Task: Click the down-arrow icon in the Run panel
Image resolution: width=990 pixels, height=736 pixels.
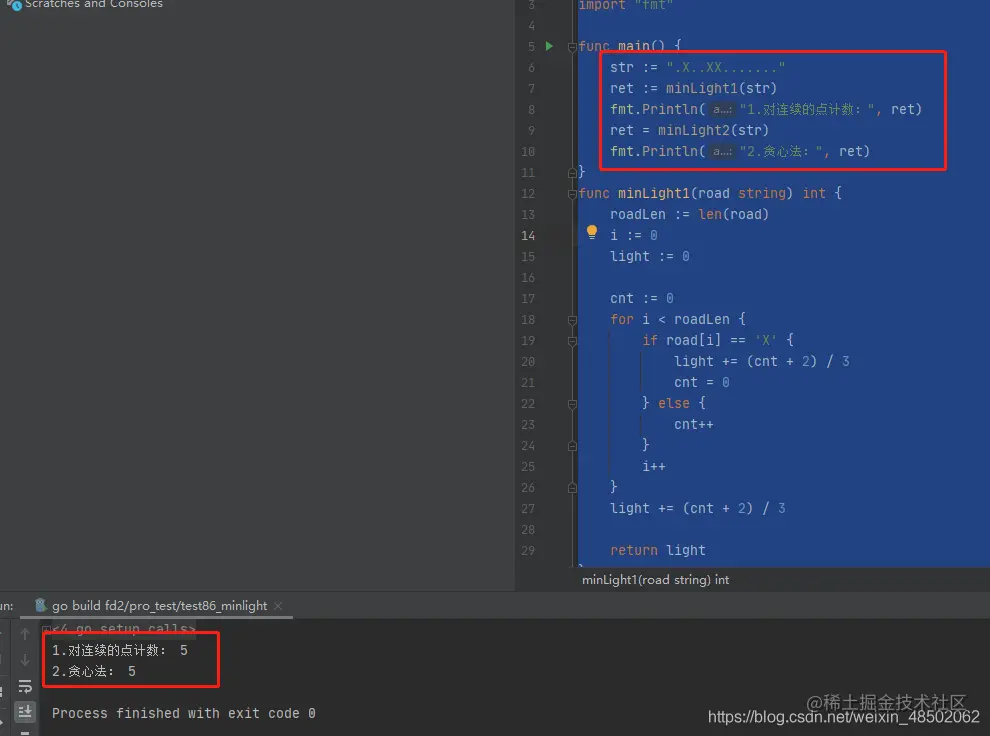Action: point(25,660)
